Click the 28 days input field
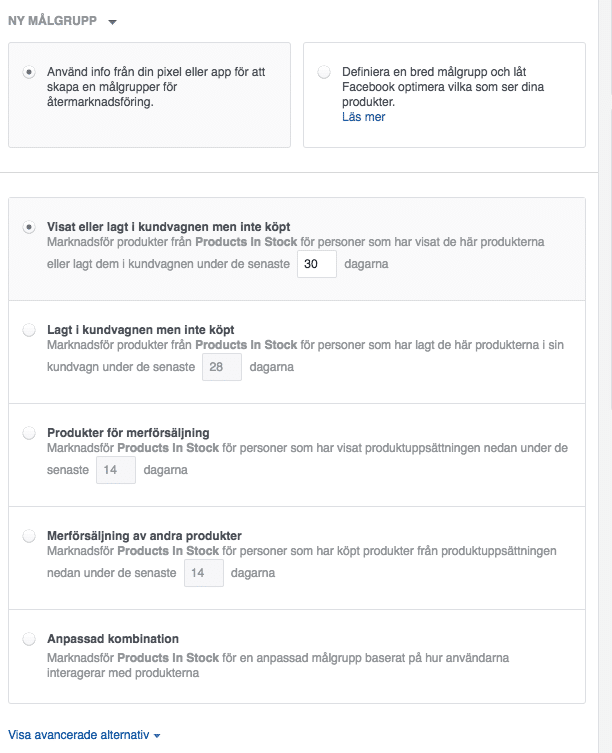612x753 pixels. (222, 367)
